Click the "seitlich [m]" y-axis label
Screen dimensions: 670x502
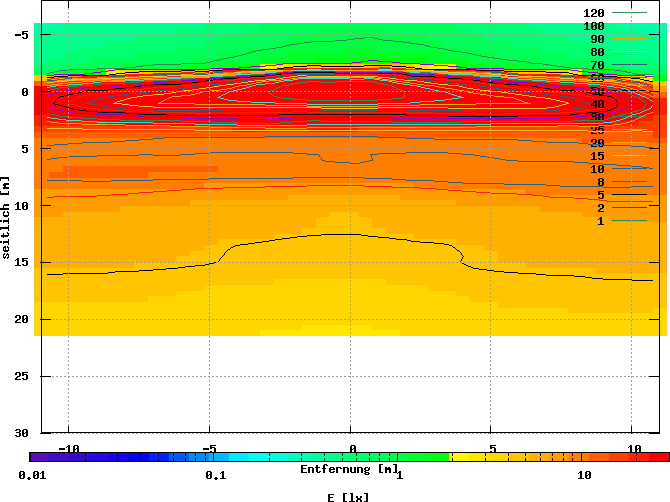pos(6,219)
